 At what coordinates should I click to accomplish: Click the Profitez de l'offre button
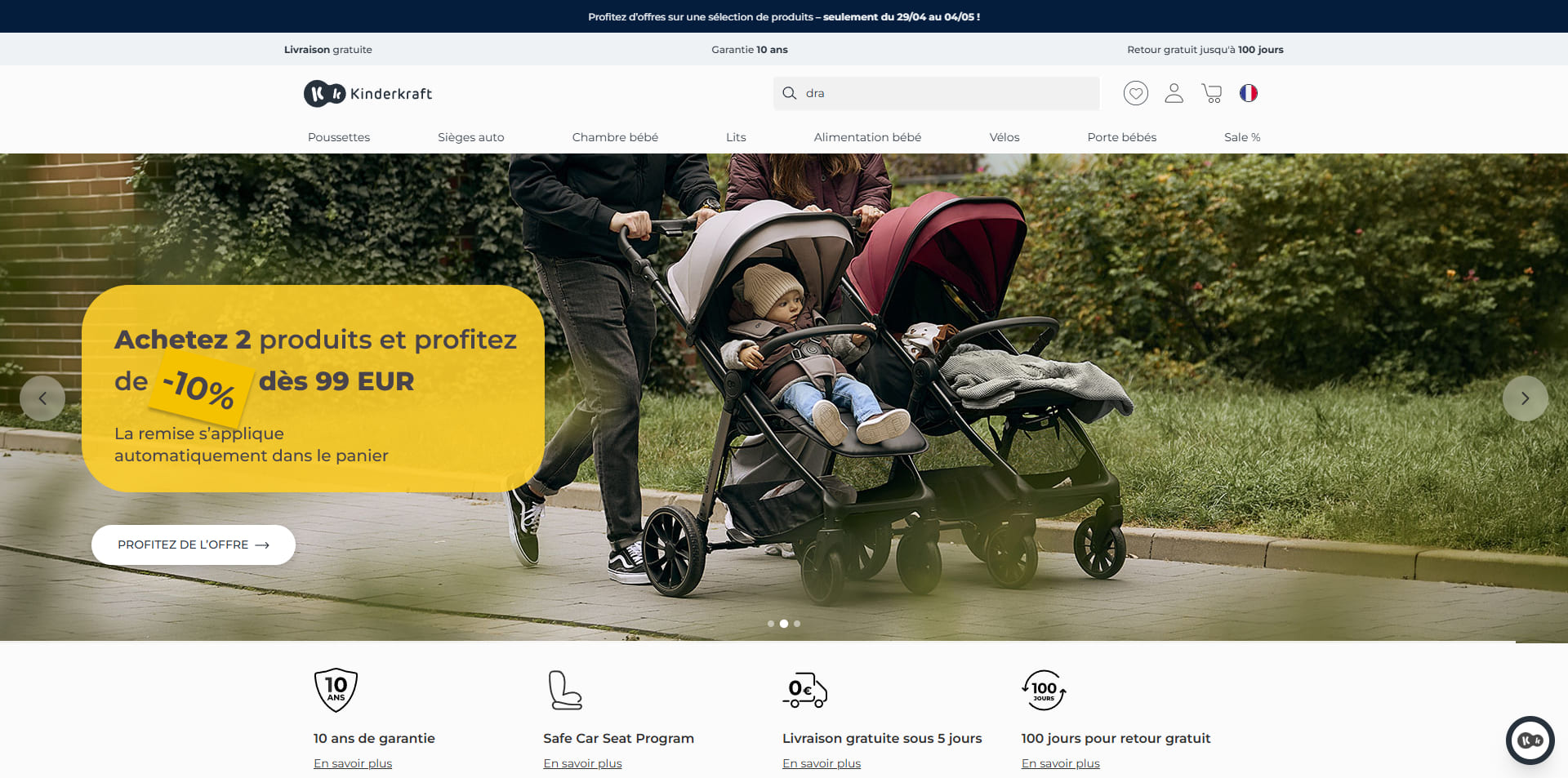pyautogui.click(x=194, y=545)
